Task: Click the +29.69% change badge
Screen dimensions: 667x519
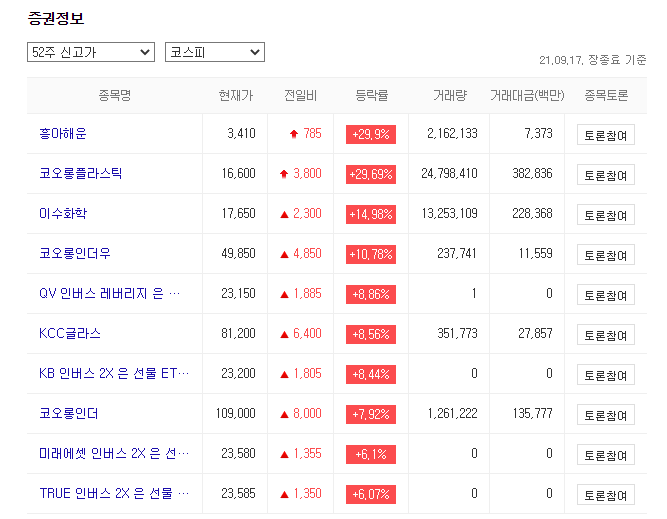Action: pos(371,174)
